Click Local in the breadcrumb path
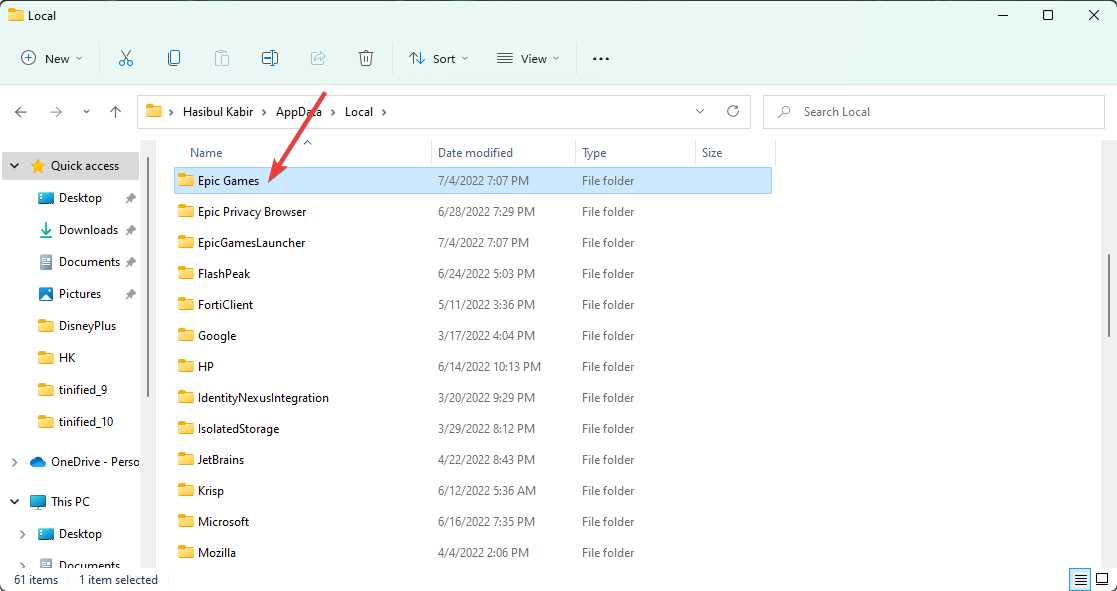 click(358, 112)
